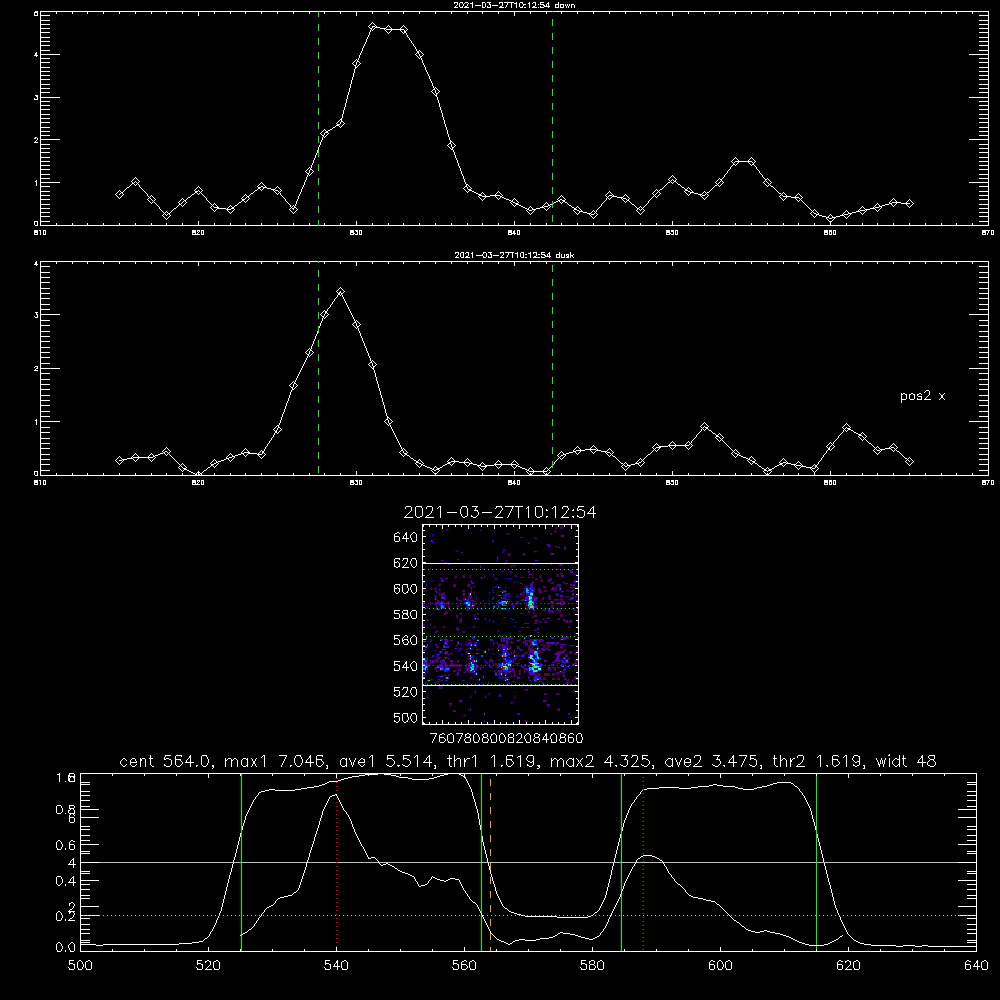Click the '600' y-axis label beside the spectral image
The width and height of the screenshot is (1000, 1000).
point(406,589)
